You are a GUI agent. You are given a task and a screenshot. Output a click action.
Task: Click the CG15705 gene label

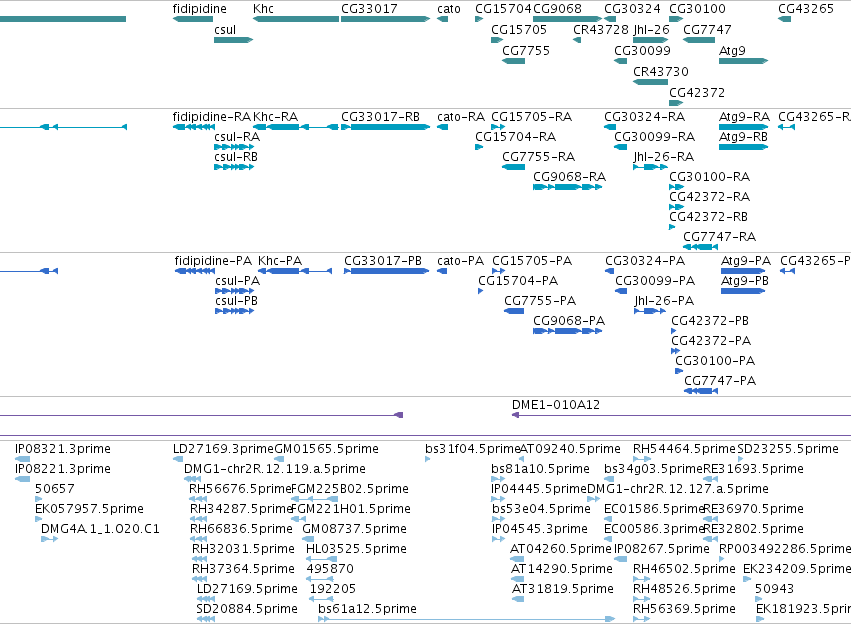pos(519,29)
